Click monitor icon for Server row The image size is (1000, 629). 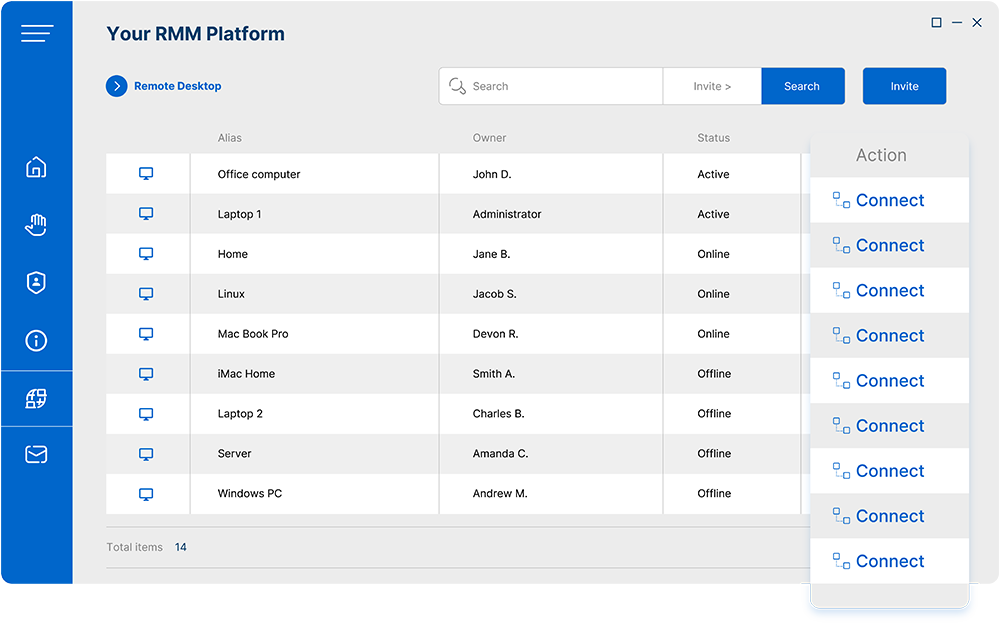[x=146, y=454]
